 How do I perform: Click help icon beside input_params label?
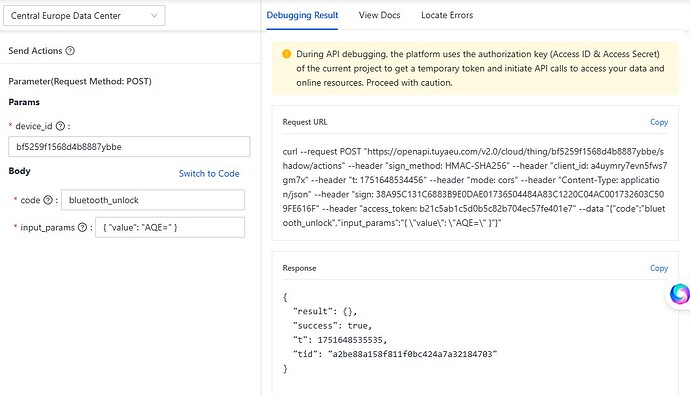point(82,227)
